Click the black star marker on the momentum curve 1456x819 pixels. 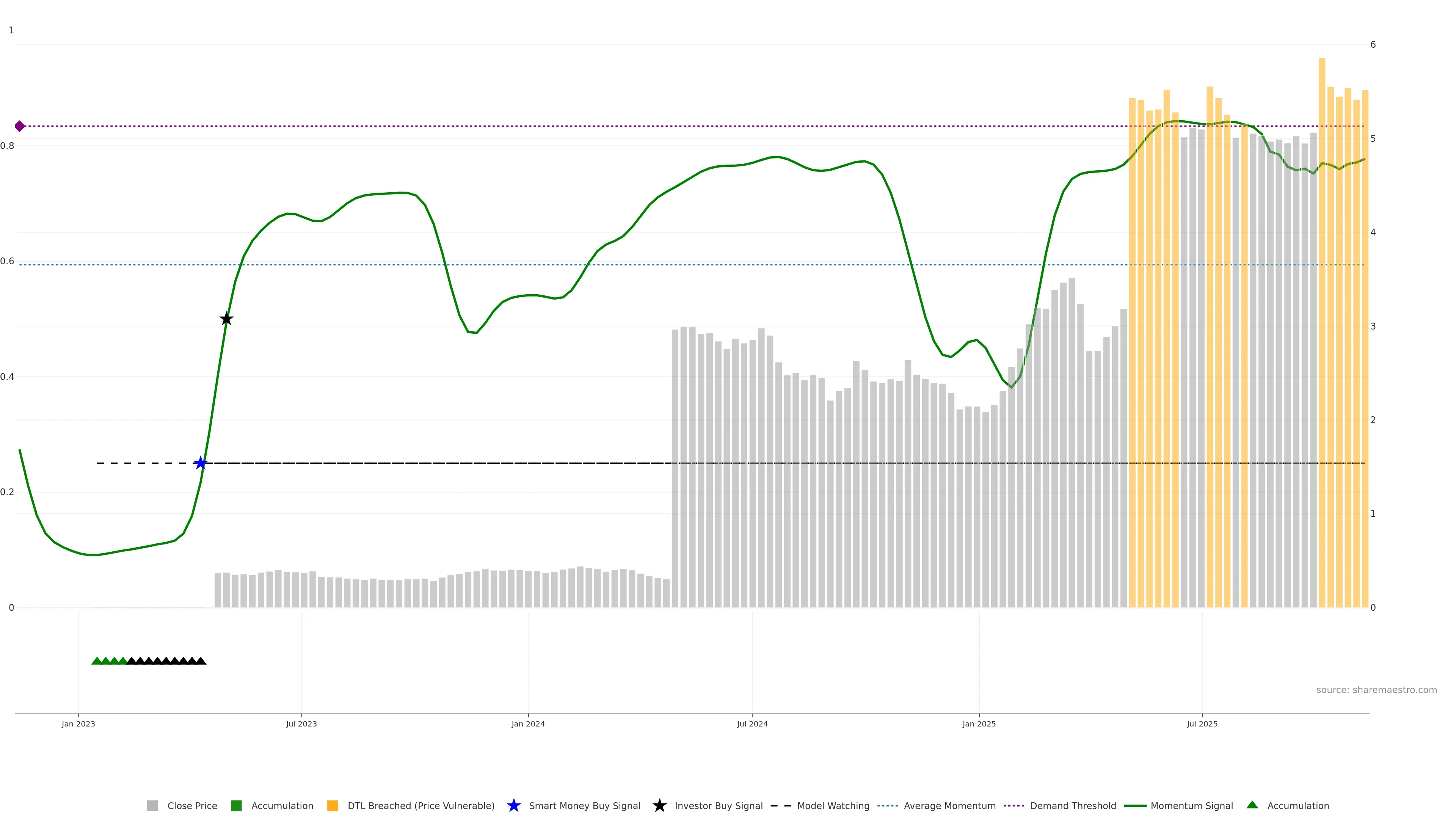(226, 319)
